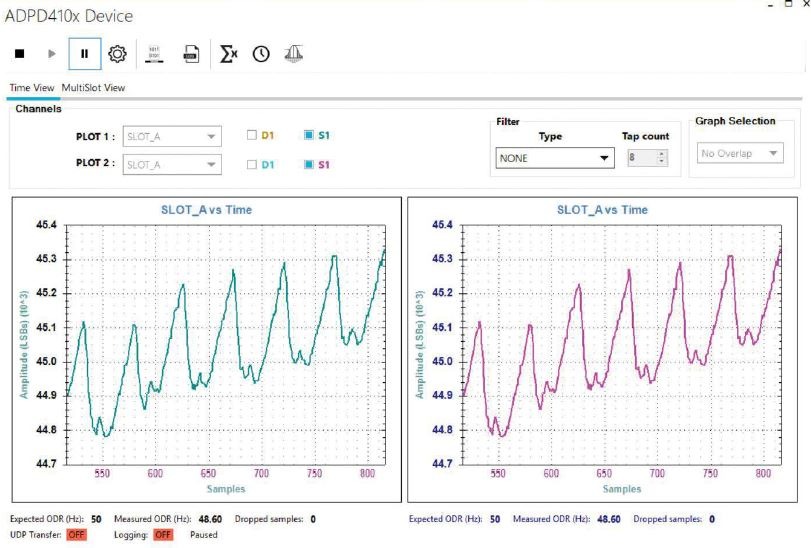Click the clock timing icon
This screenshot has width=811, height=548.
[261, 54]
